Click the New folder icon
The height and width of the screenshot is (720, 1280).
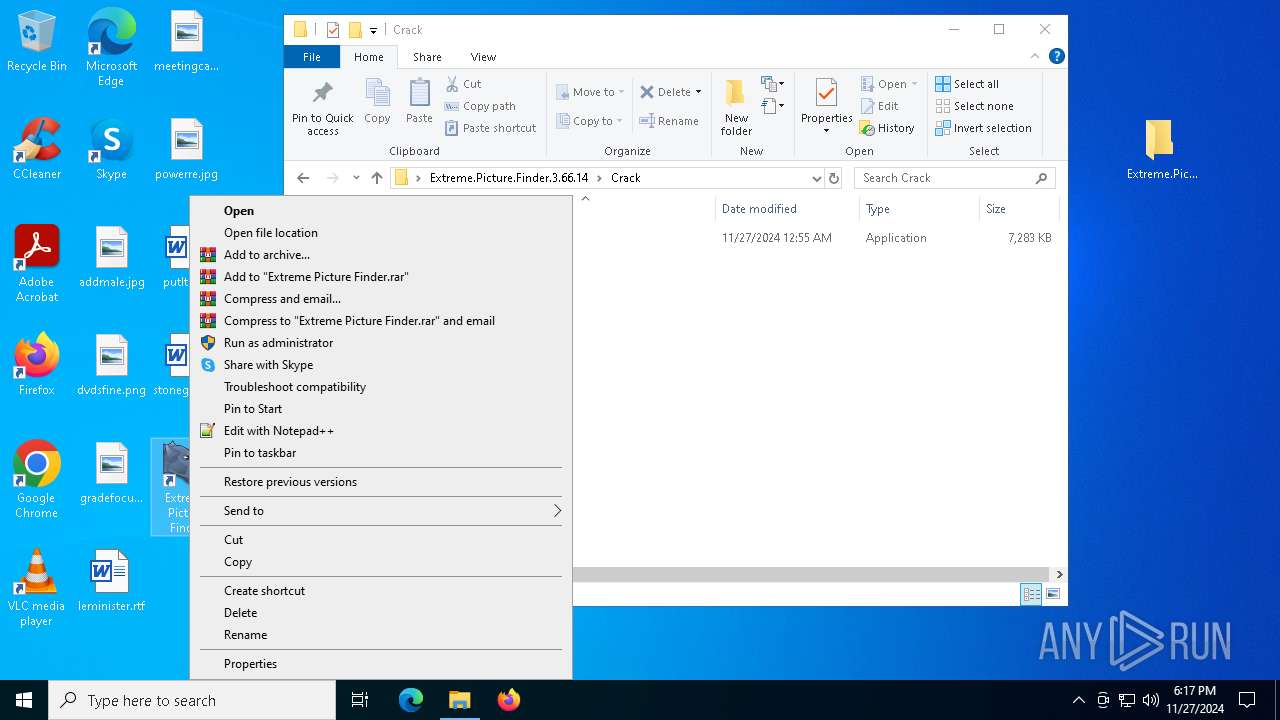pos(736,94)
